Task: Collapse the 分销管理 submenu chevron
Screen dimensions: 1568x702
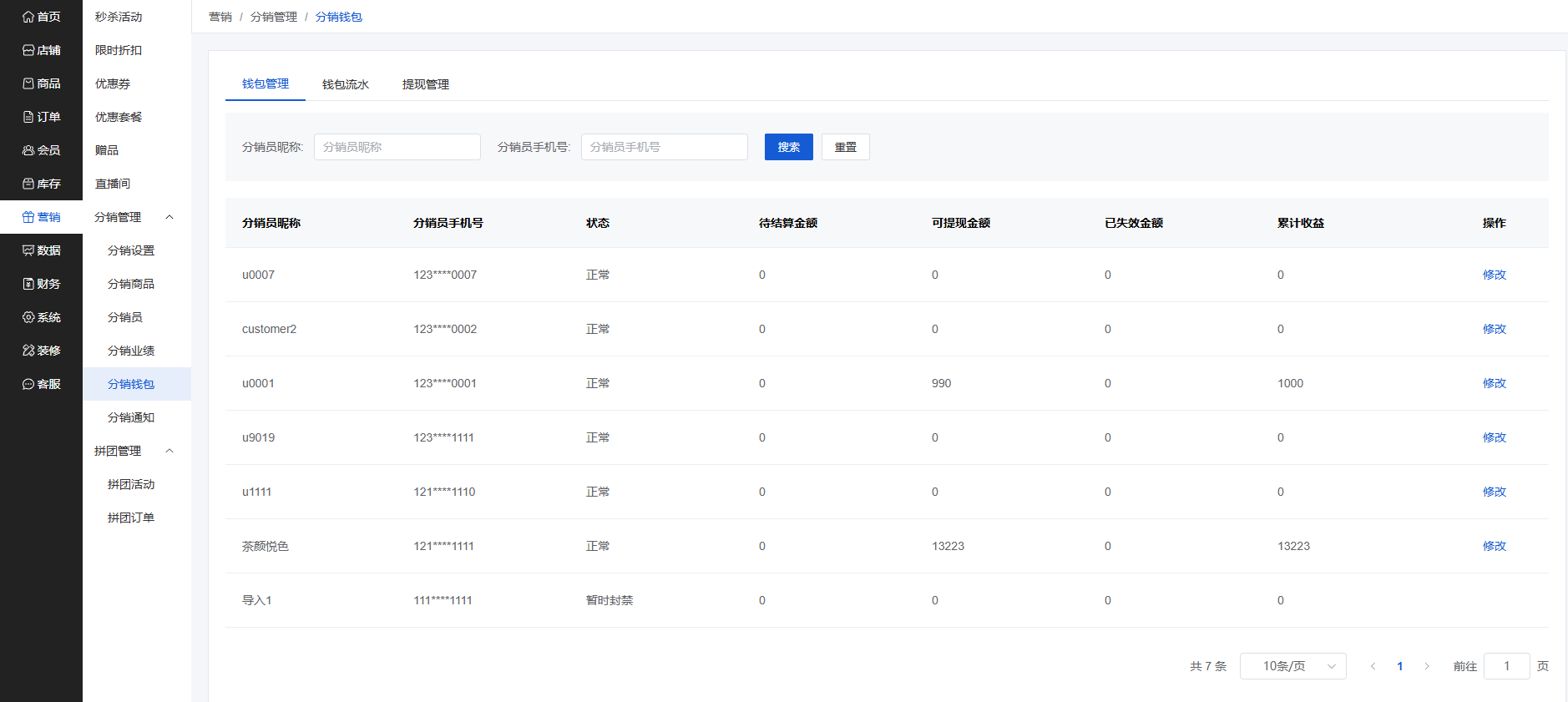Action: point(169,217)
